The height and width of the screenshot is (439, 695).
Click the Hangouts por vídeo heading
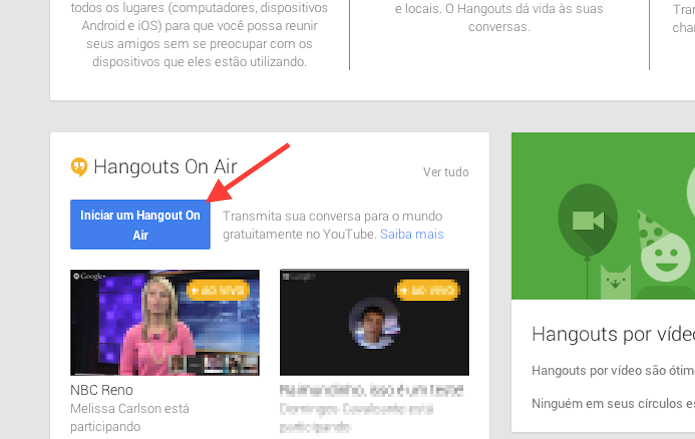613,334
